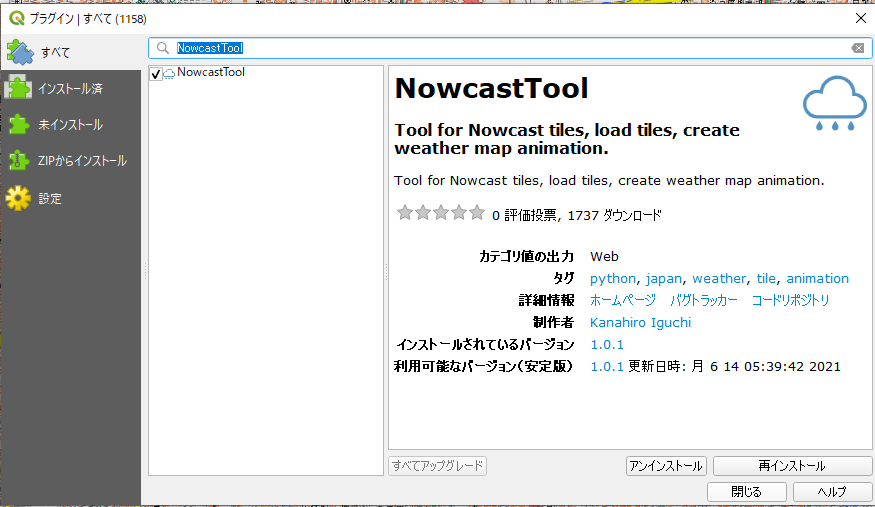
Task: Rate the plugin with second star
Action: pos(423,213)
